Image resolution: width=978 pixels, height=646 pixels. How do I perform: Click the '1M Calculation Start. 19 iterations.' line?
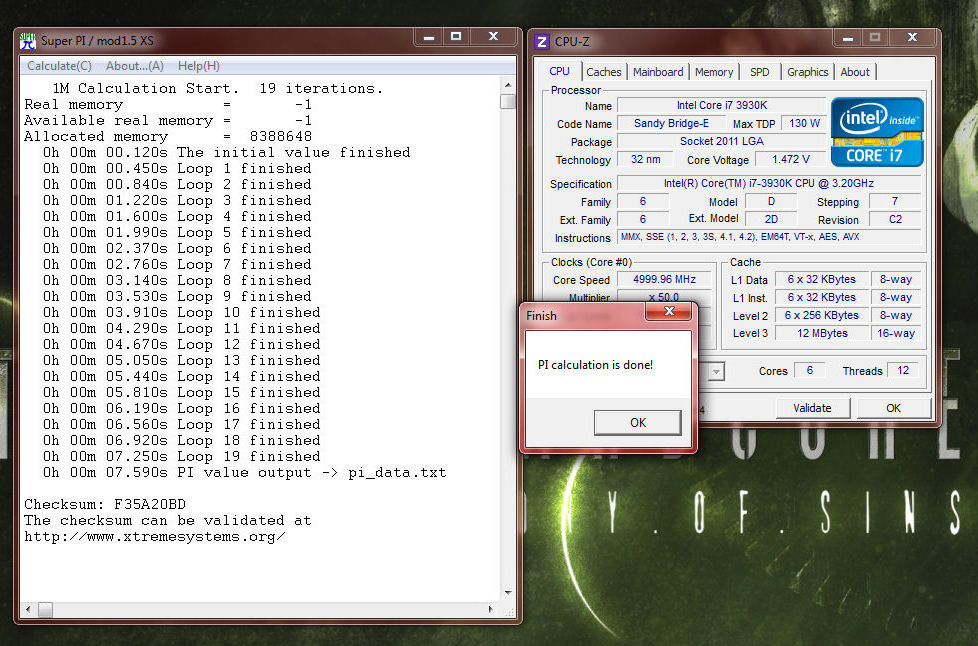(218, 89)
